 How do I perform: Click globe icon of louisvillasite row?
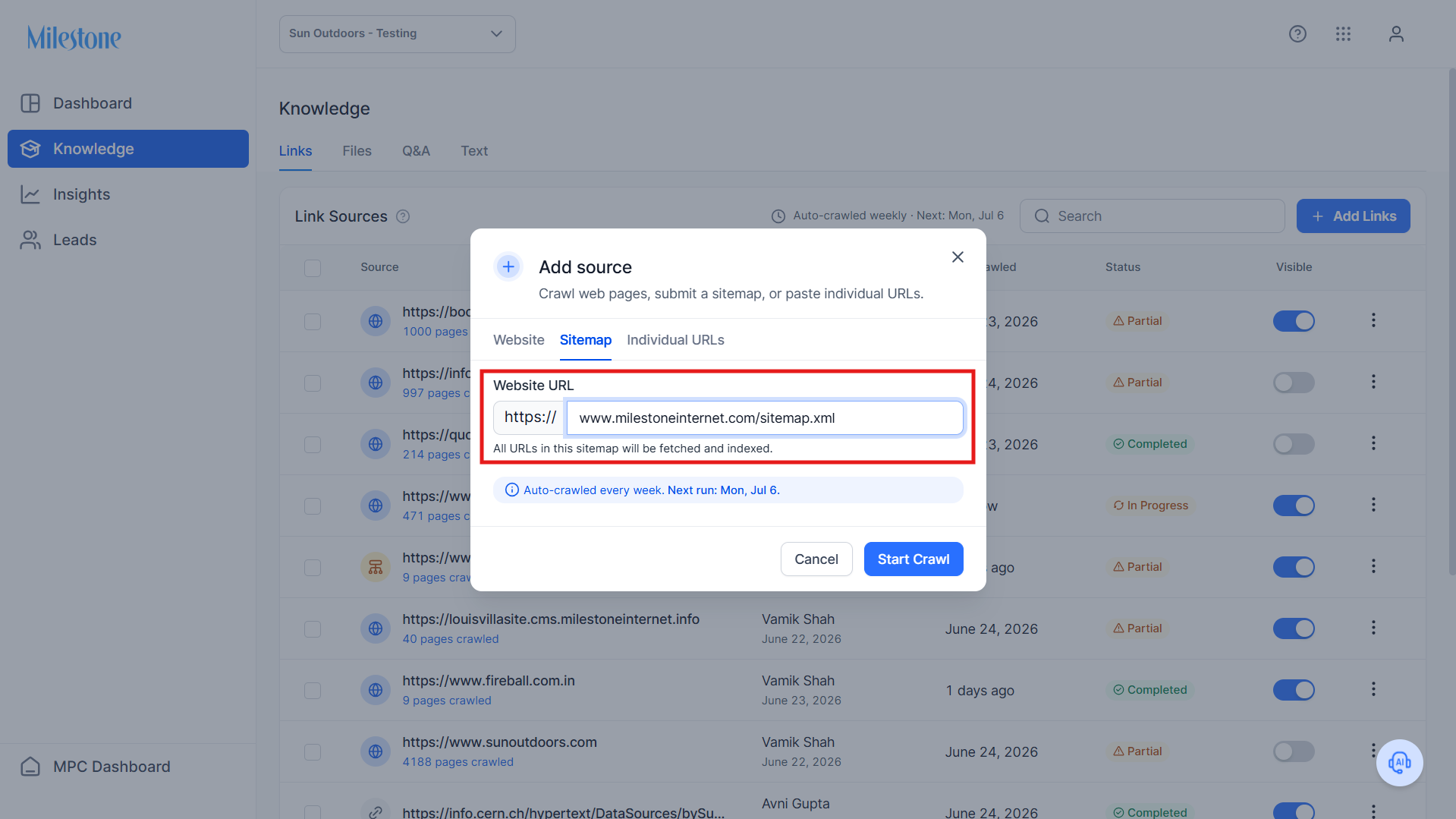point(376,628)
